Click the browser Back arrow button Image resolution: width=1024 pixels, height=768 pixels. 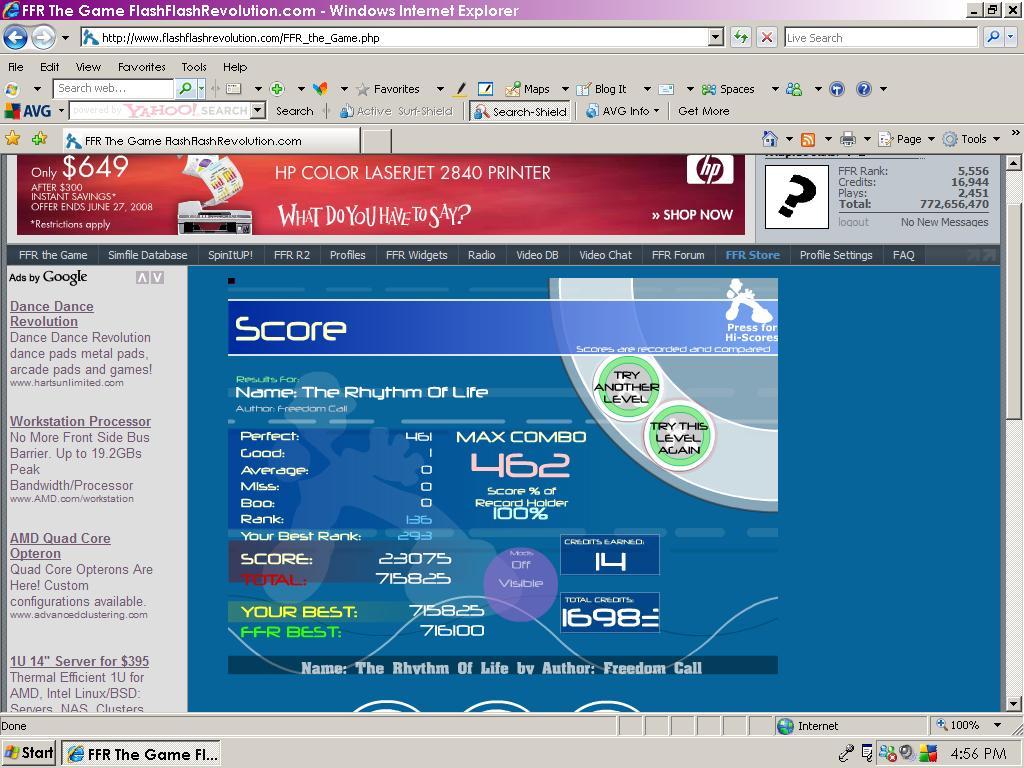(16, 37)
